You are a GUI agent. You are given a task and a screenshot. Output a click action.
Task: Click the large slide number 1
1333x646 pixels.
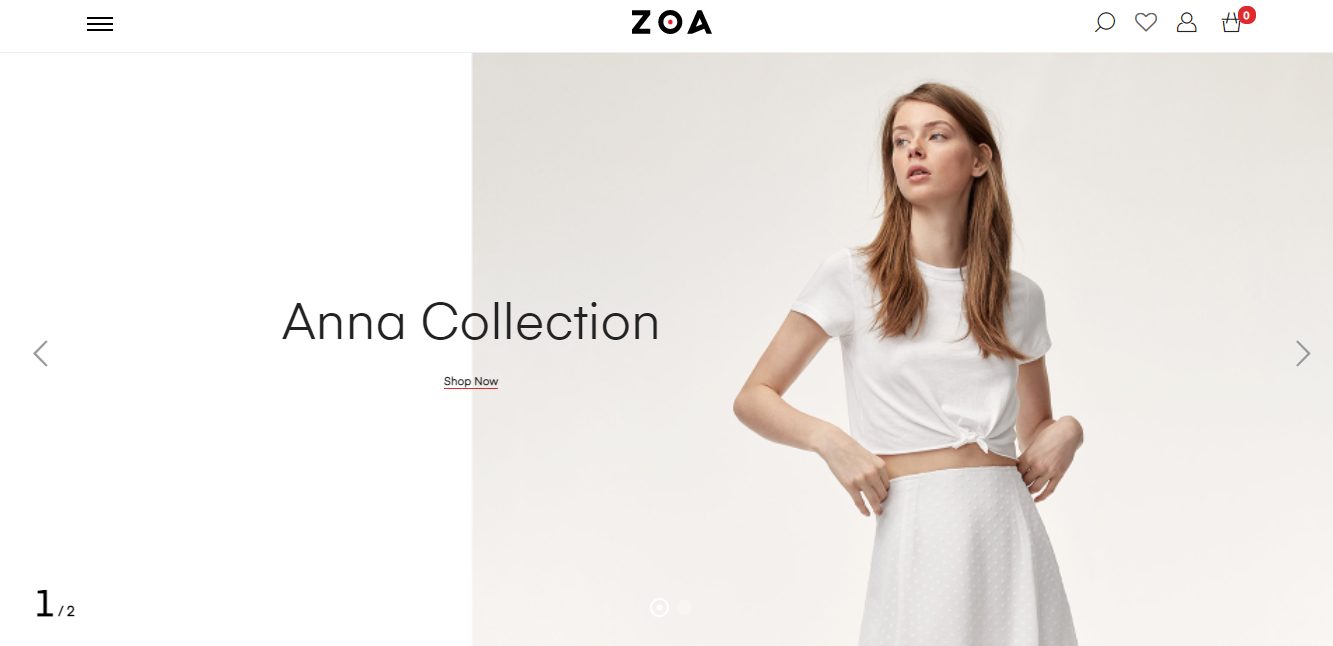[44, 604]
